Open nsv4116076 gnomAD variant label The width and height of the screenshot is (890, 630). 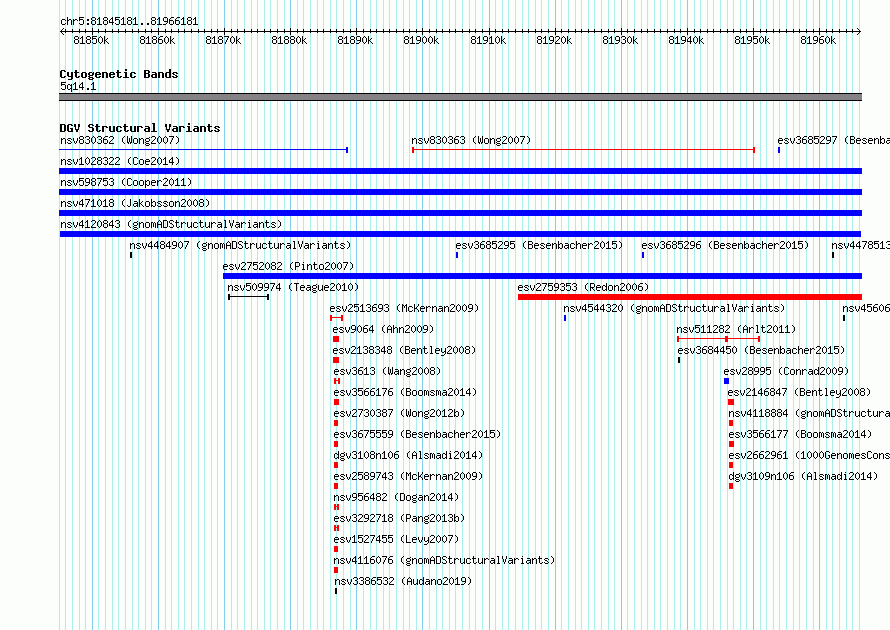[444, 560]
